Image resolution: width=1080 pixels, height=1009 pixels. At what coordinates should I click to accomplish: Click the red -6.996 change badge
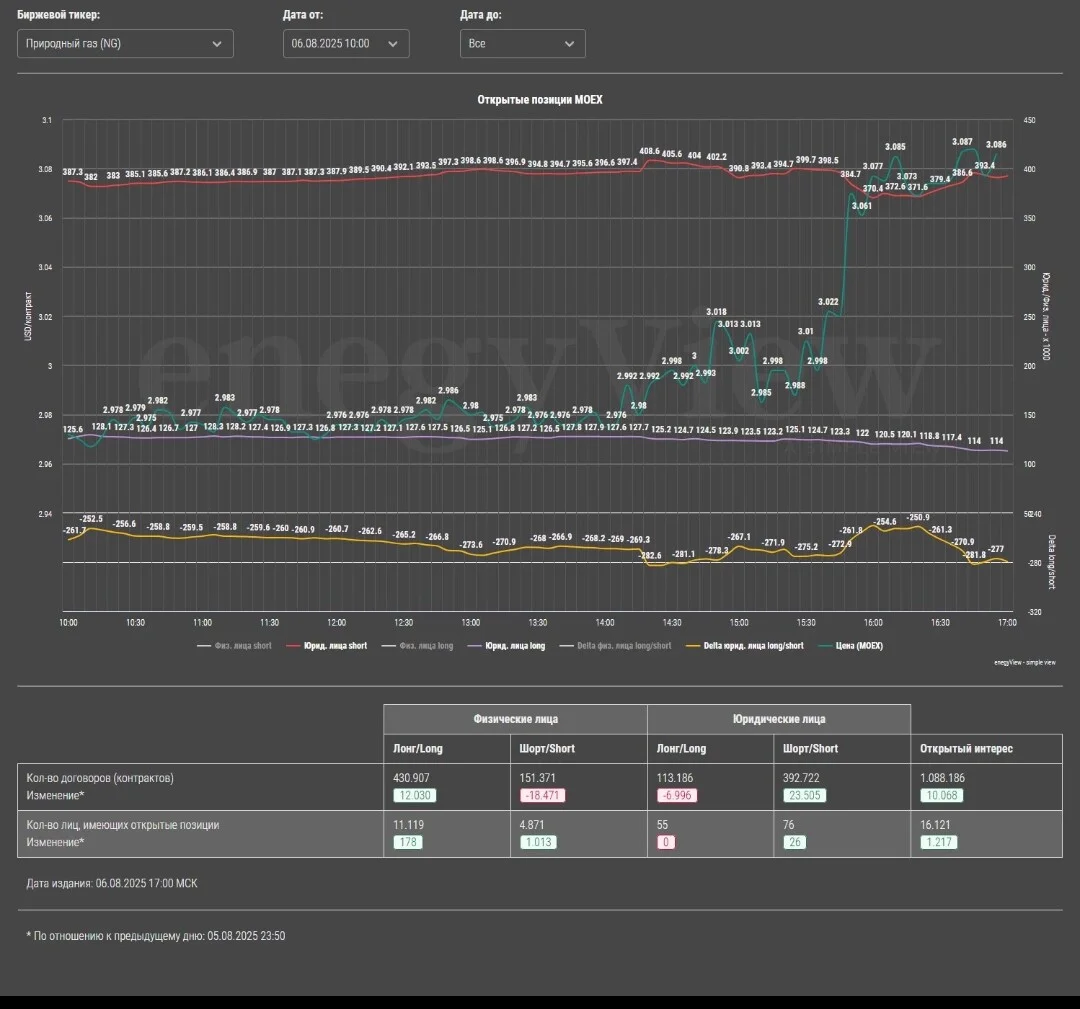click(x=677, y=795)
